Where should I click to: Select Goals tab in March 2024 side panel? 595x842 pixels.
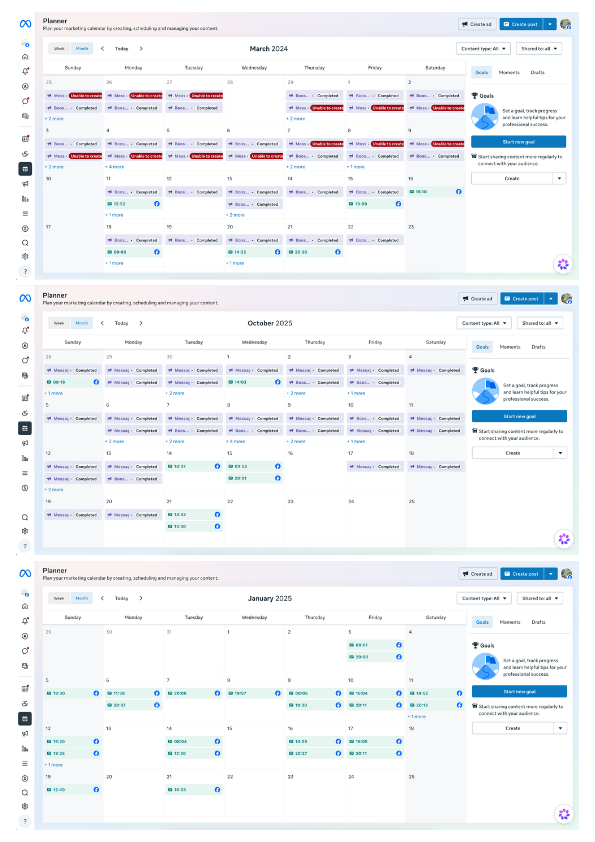482,72
